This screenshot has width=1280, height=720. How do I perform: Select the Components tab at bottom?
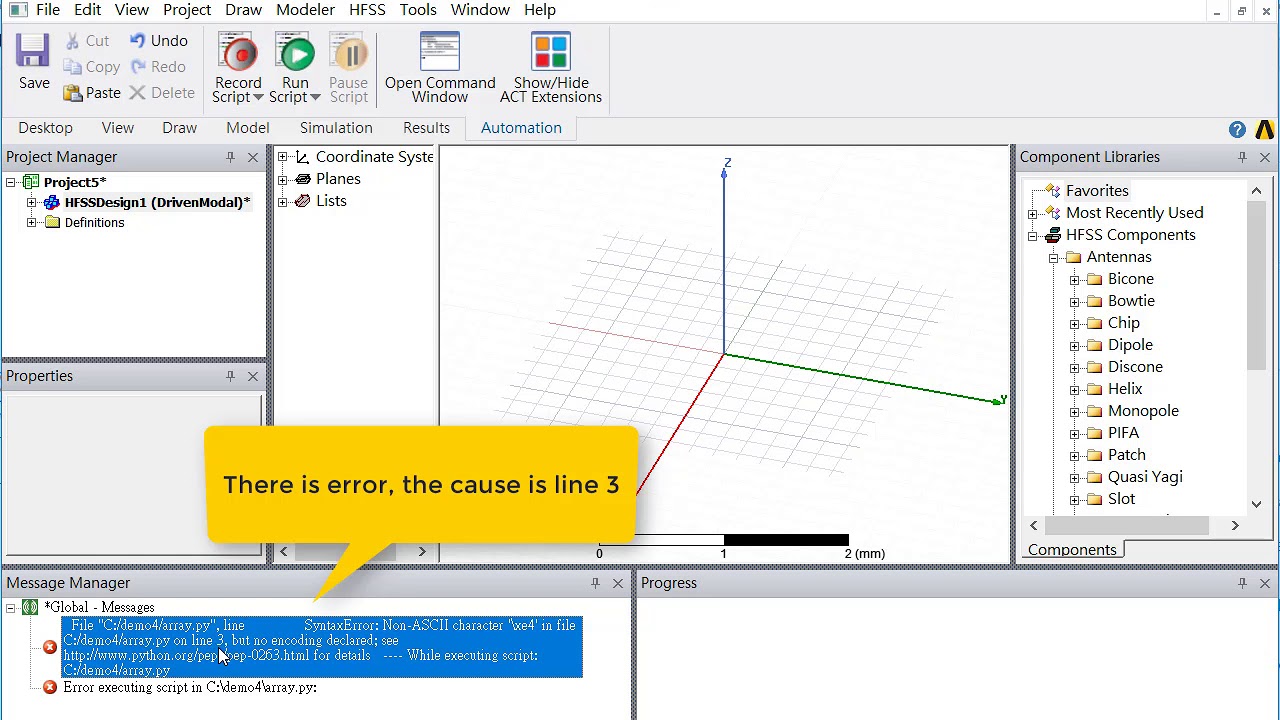1072,550
